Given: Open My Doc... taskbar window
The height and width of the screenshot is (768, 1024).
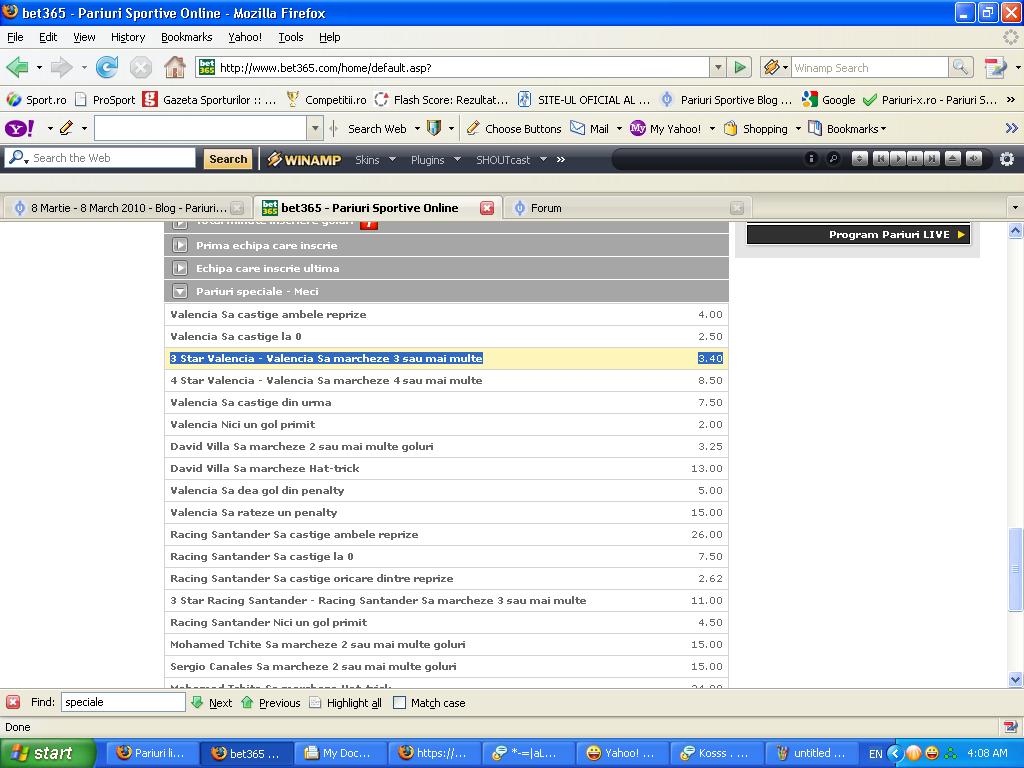Looking at the screenshot, I should tap(339, 753).
